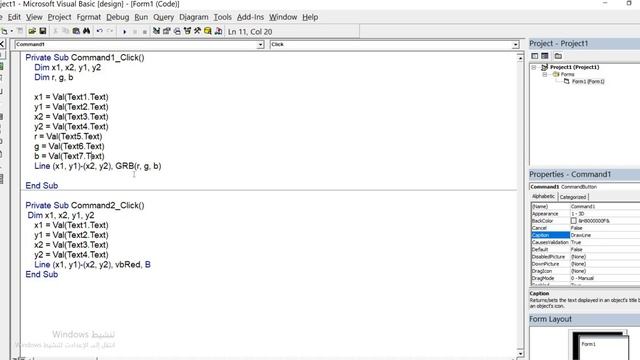Click the Paste icon in the toolbar
Screen dimensions: 640x360
[x=76, y=31]
